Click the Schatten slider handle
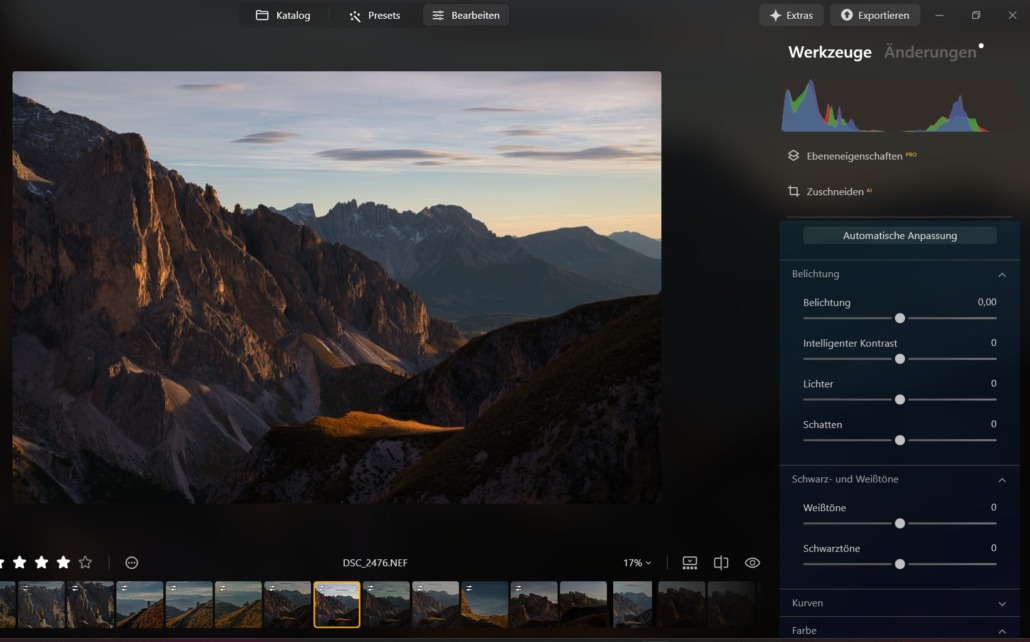The width and height of the screenshot is (1030, 642). tap(900, 440)
